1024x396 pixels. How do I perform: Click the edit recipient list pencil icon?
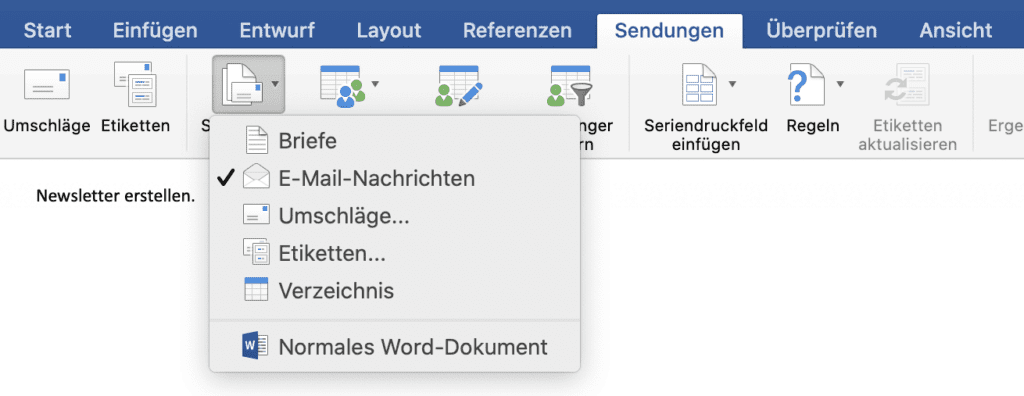pyautogui.click(x=458, y=86)
